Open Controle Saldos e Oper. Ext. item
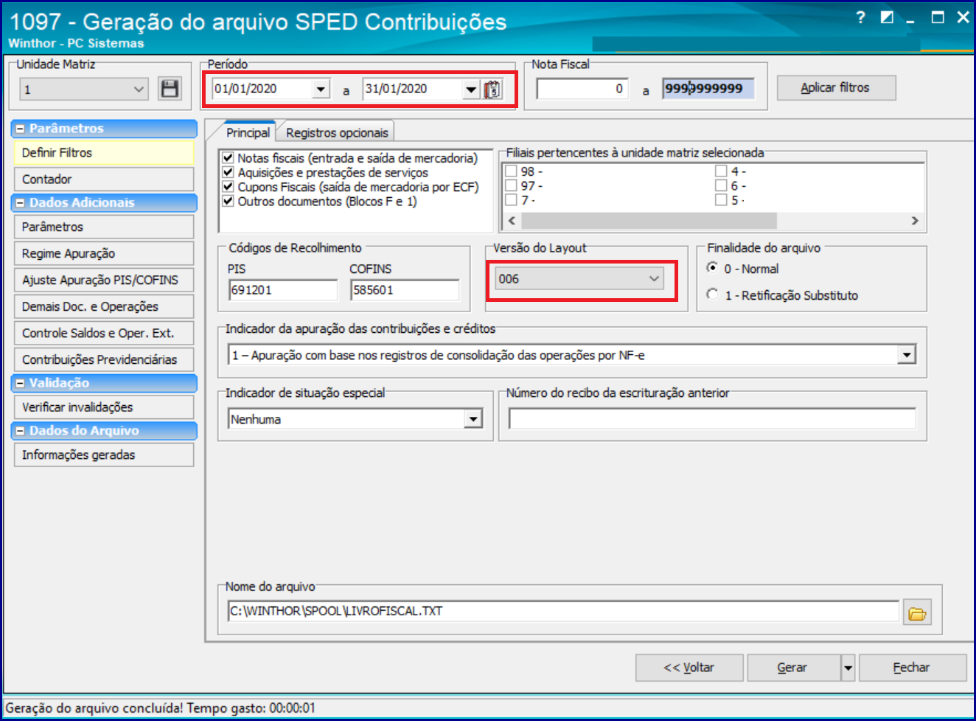976x721 pixels. 104,333
